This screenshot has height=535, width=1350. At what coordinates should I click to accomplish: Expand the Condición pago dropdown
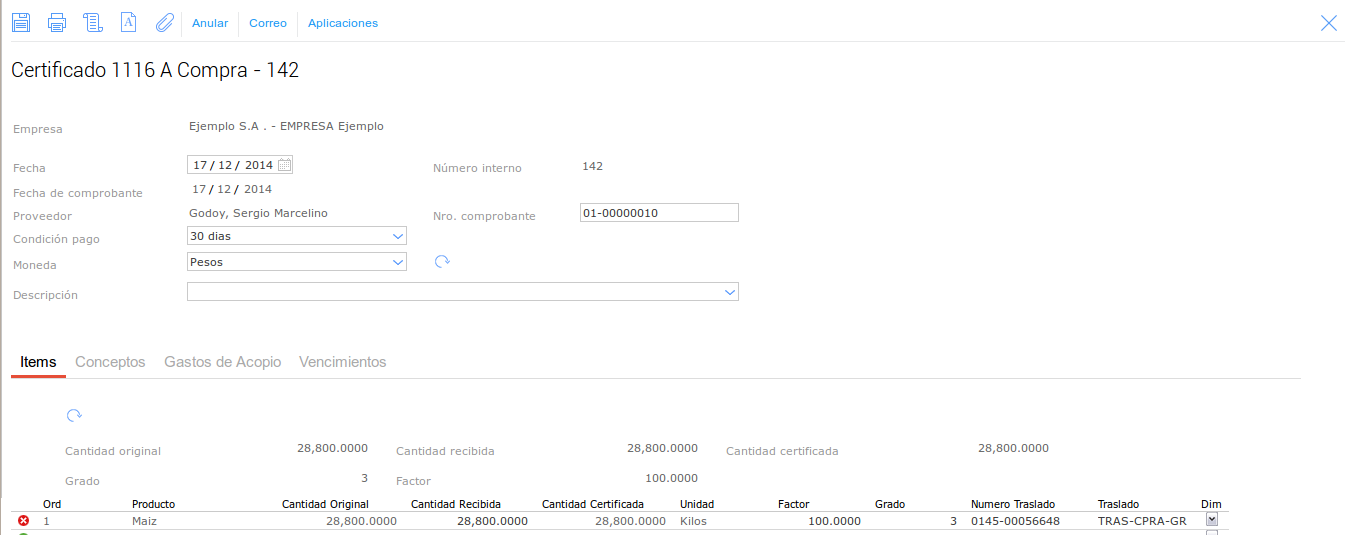pyautogui.click(x=398, y=237)
